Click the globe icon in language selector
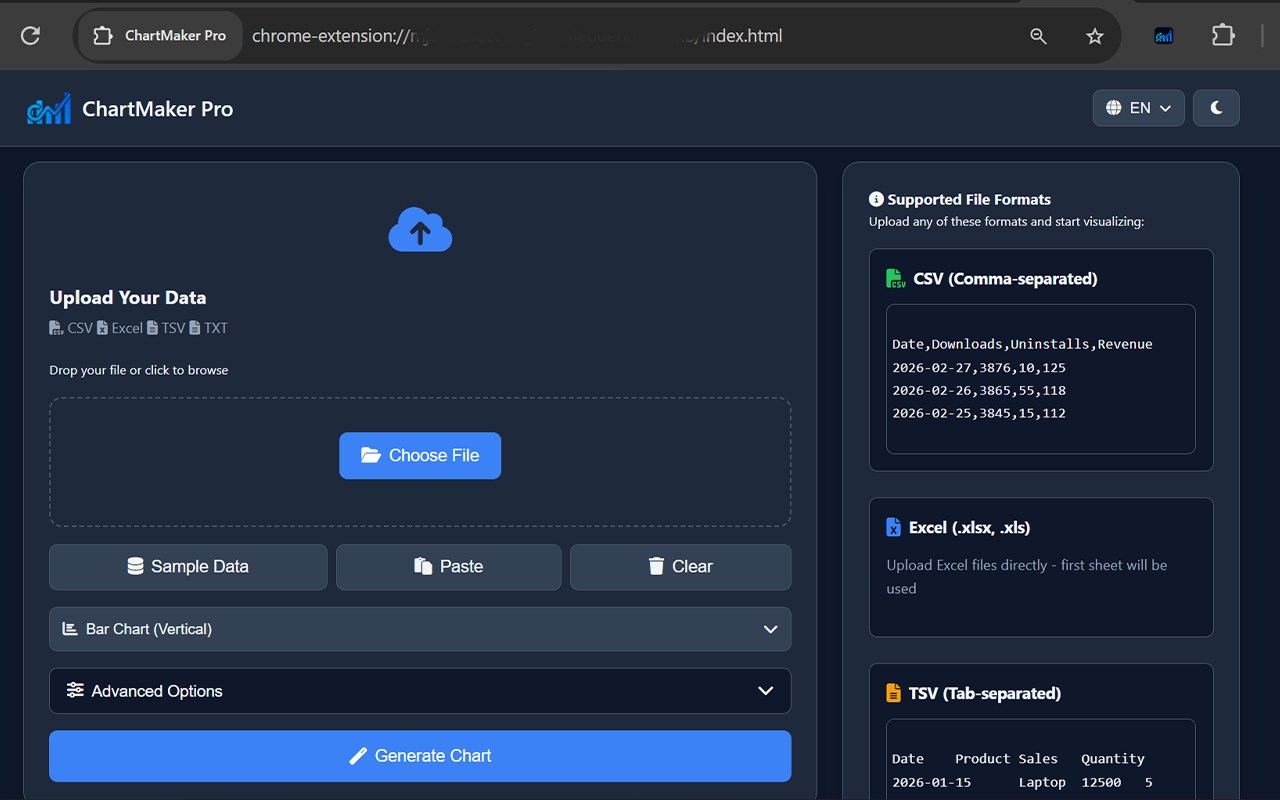 1114,108
